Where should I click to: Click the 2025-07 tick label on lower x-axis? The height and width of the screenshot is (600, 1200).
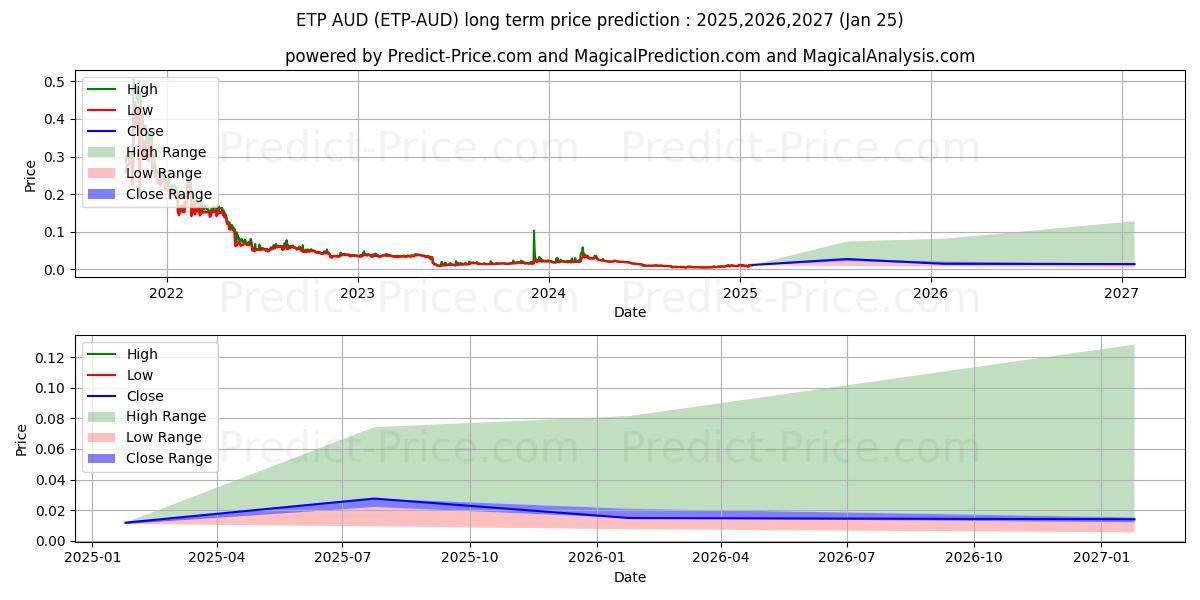(343, 557)
